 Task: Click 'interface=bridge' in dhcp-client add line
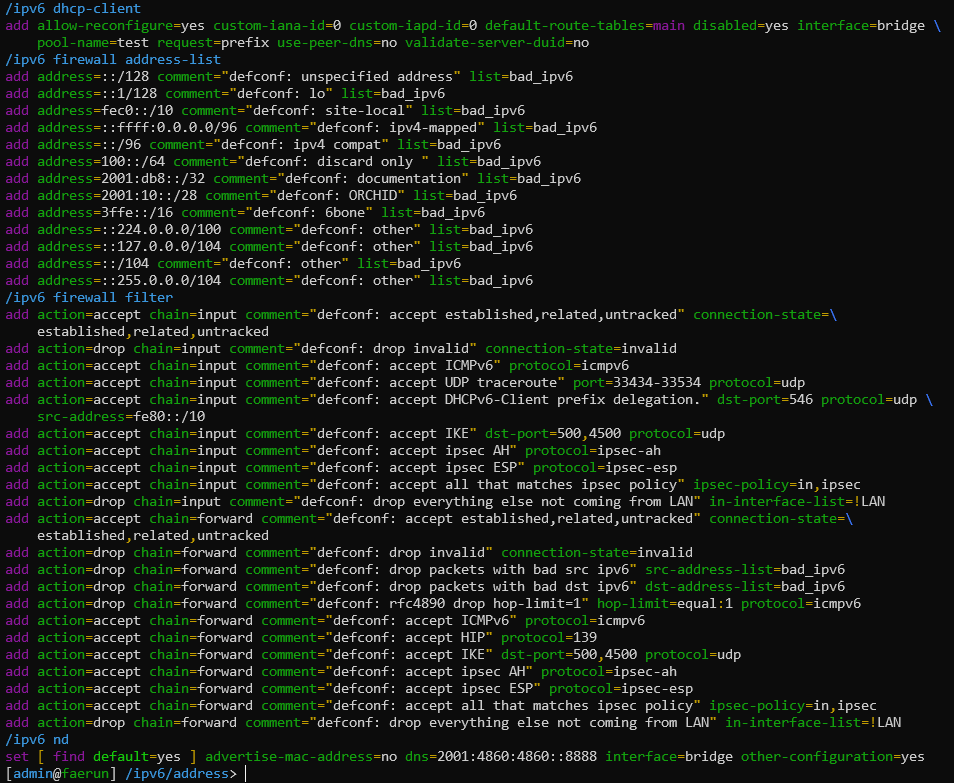tap(861, 26)
